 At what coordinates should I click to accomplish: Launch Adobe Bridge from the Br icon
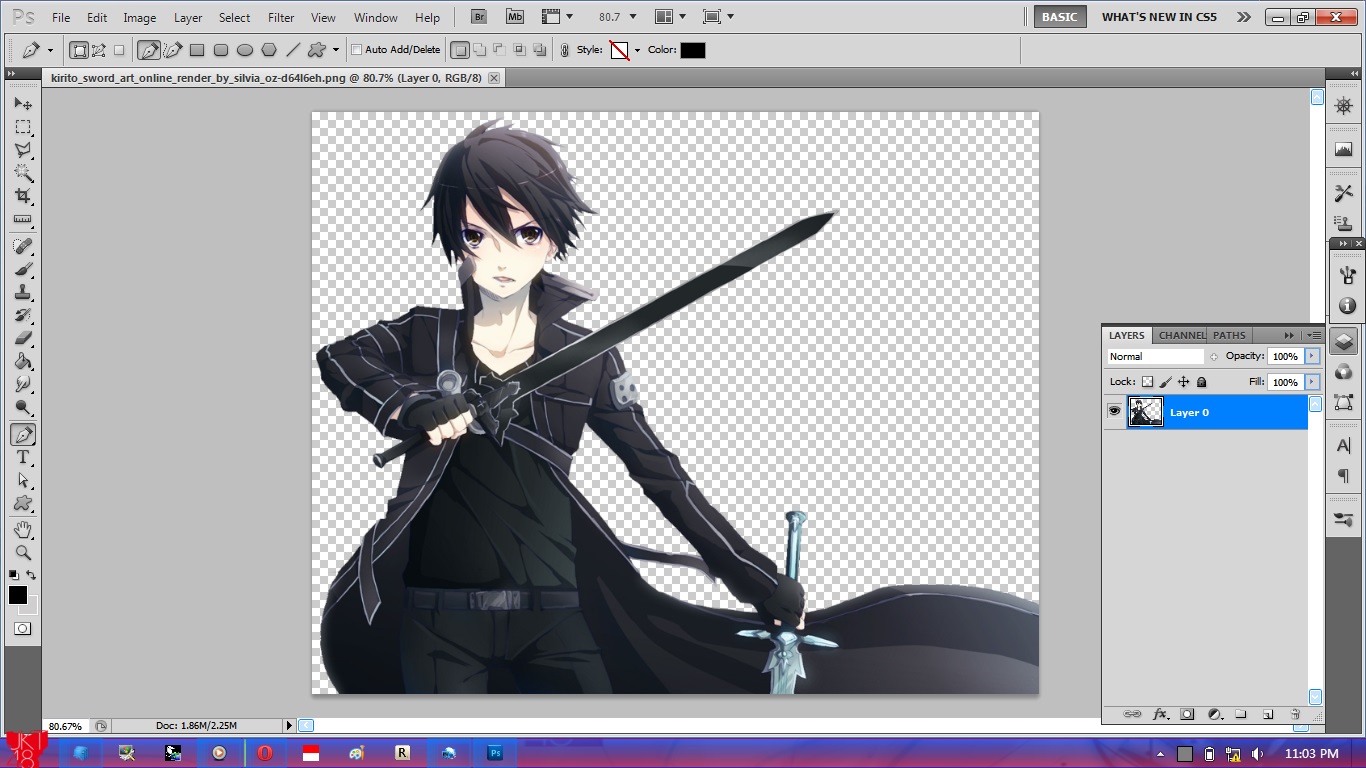pos(479,17)
